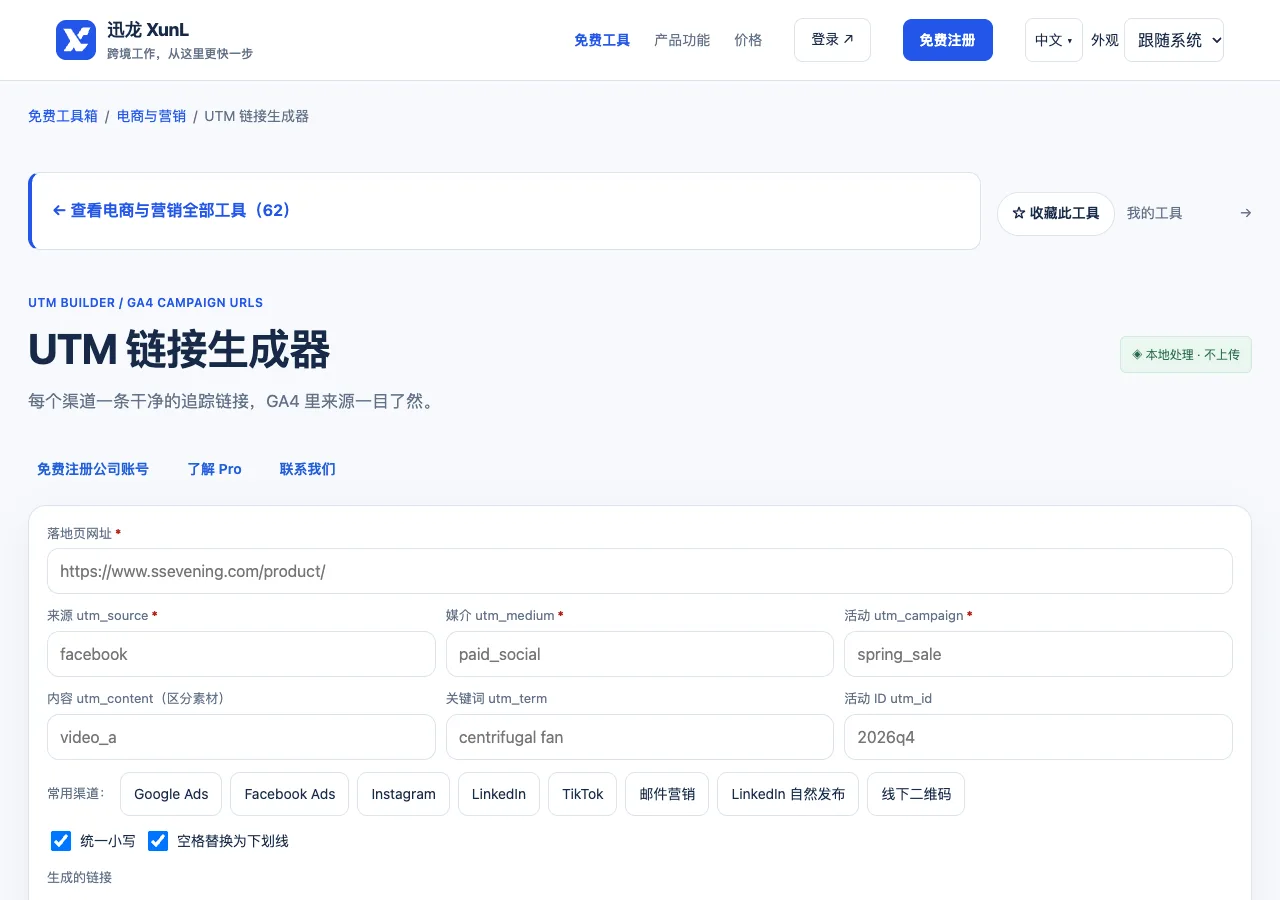Toggle the 统一小写 checkbox
This screenshot has width=1280, height=900.
pos(61,841)
